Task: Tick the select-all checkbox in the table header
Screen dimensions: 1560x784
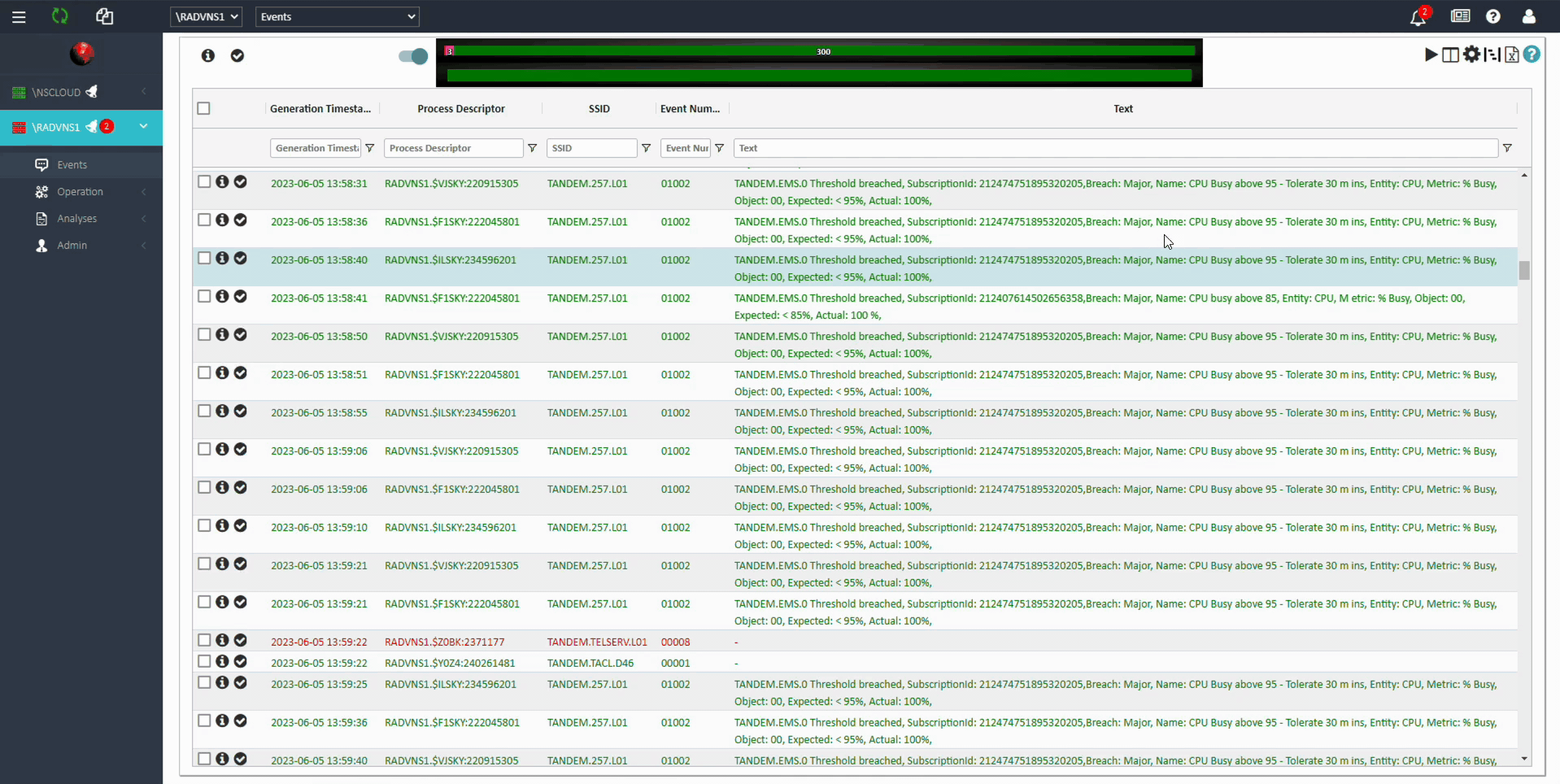Action: [x=204, y=108]
